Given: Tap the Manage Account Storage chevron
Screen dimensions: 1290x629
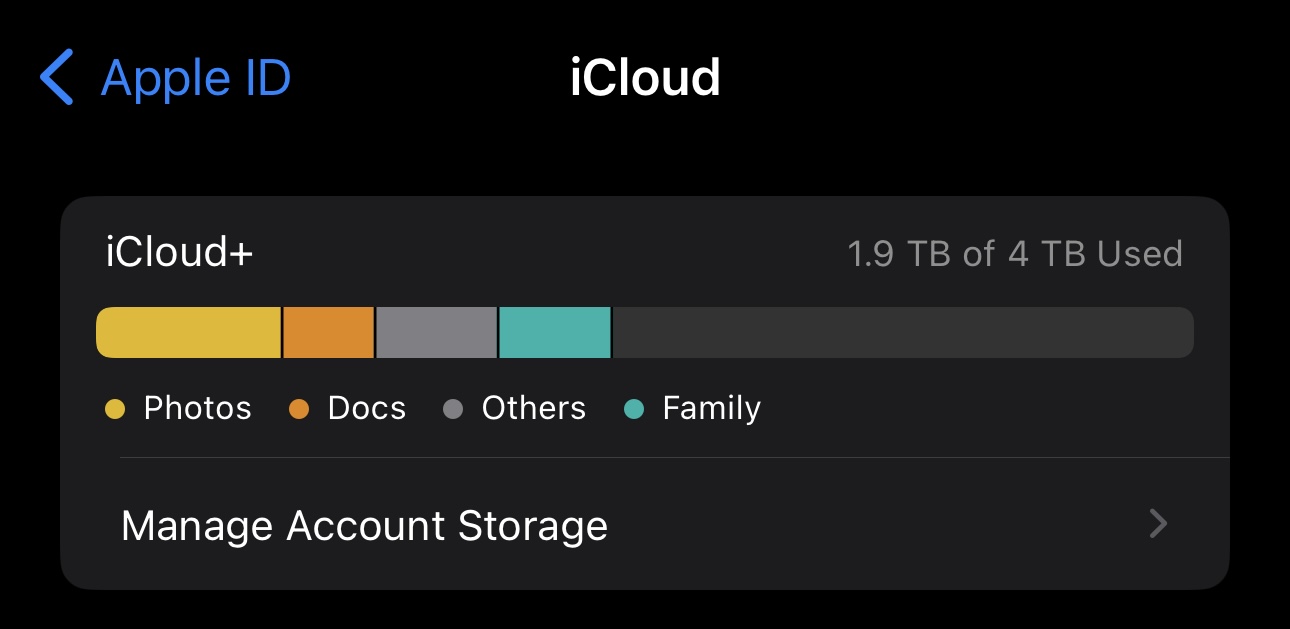Looking at the screenshot, I should 1158,524.
